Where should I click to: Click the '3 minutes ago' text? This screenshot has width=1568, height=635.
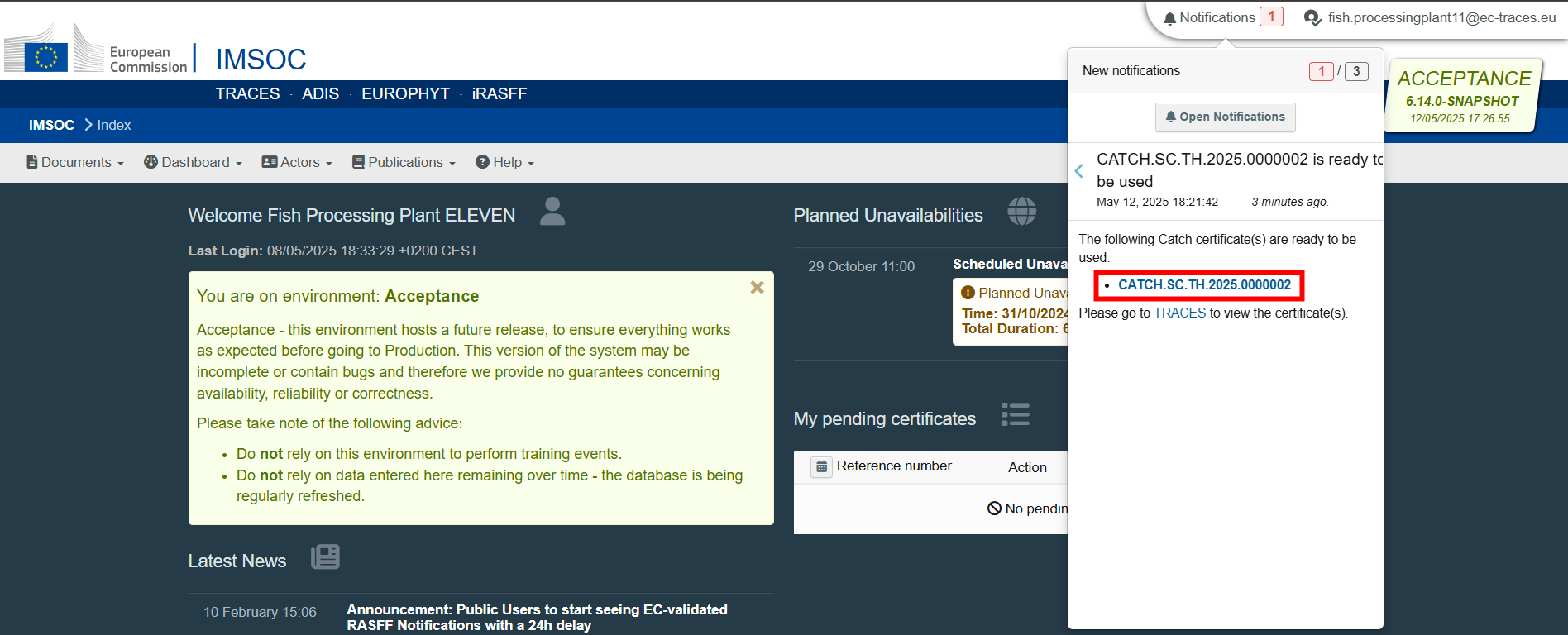(x=1289, y=203)
